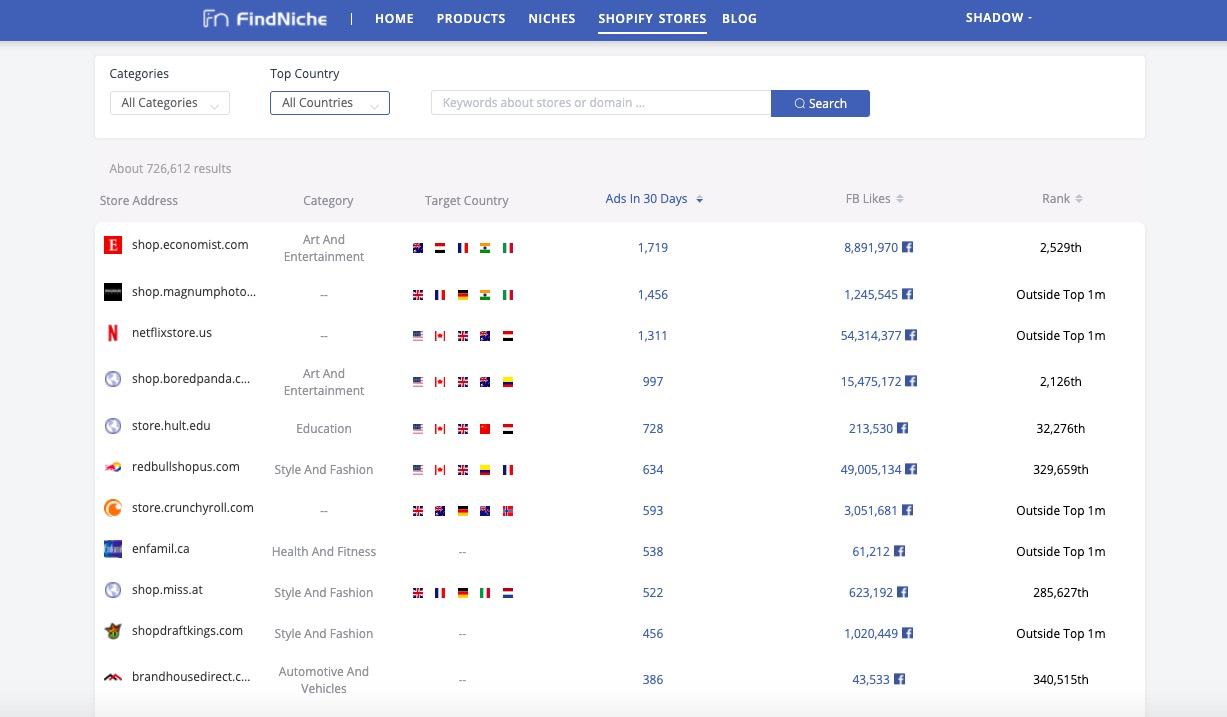Click Automotive And Vehicles category cell
The width and height of the screenshot is (1227, 717).
(324, 680)
